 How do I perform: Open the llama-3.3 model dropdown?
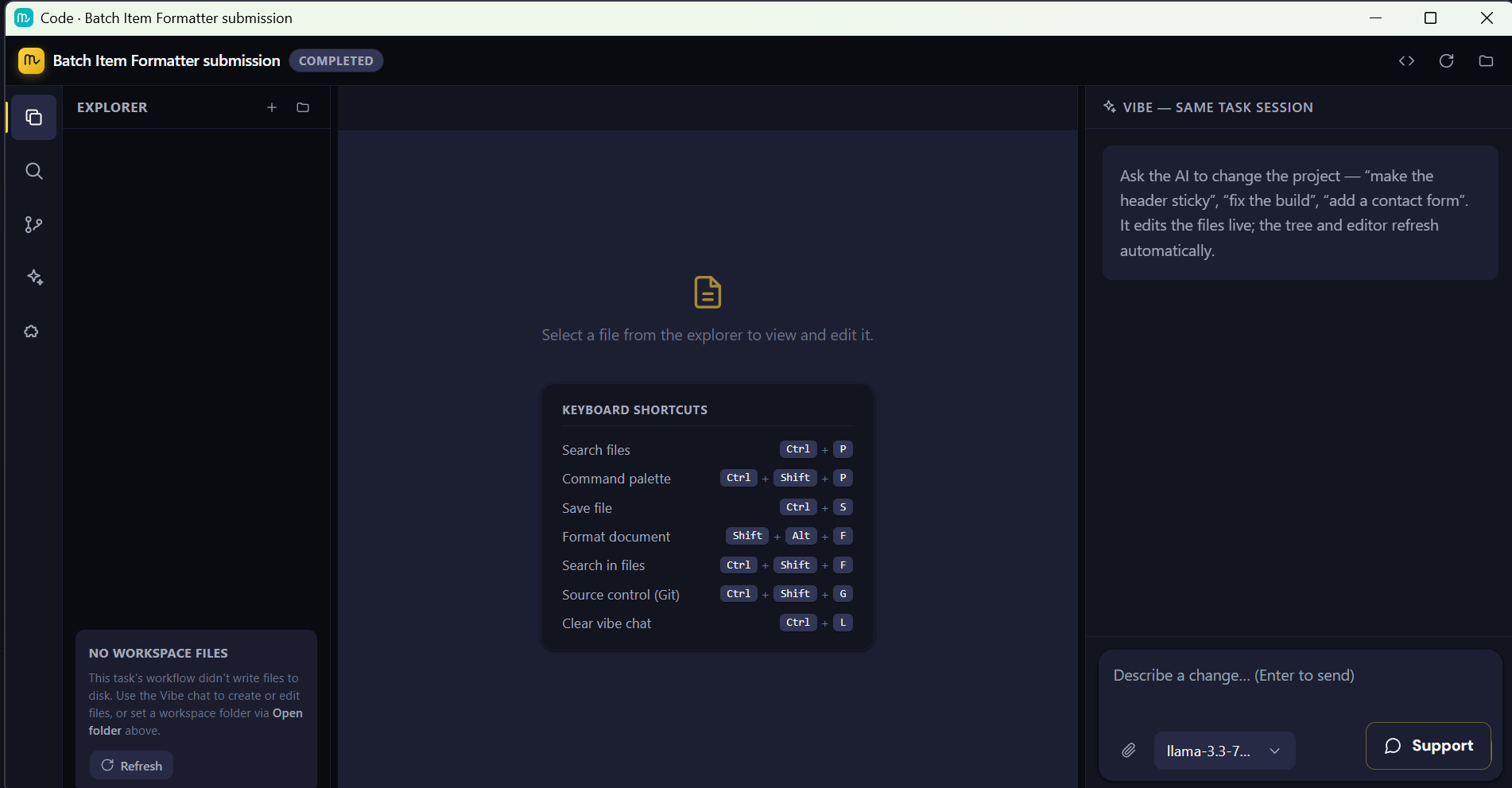point(1224,751)
